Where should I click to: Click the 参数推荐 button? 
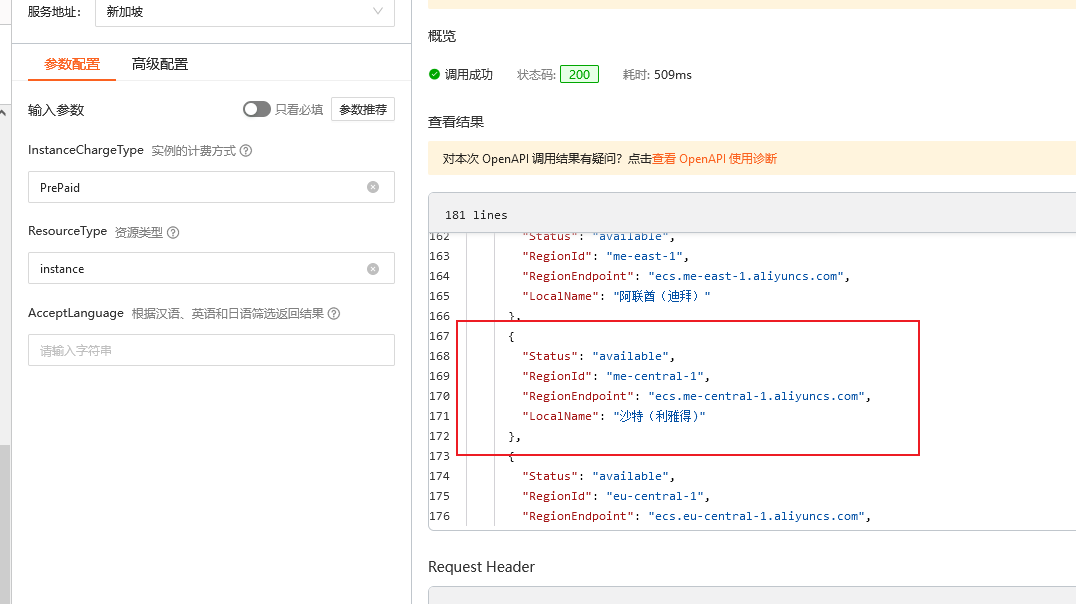pos(363,110)
